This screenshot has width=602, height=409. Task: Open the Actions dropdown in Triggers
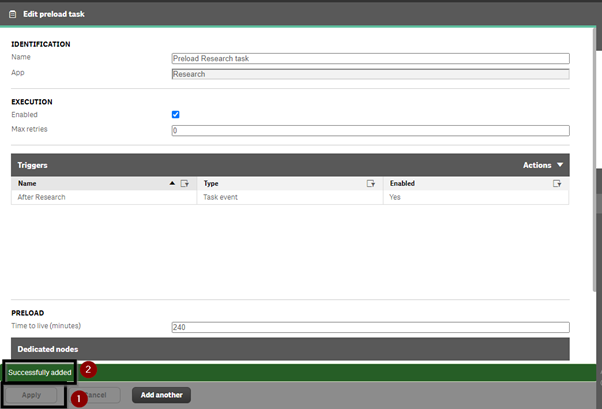click(543, 165)
